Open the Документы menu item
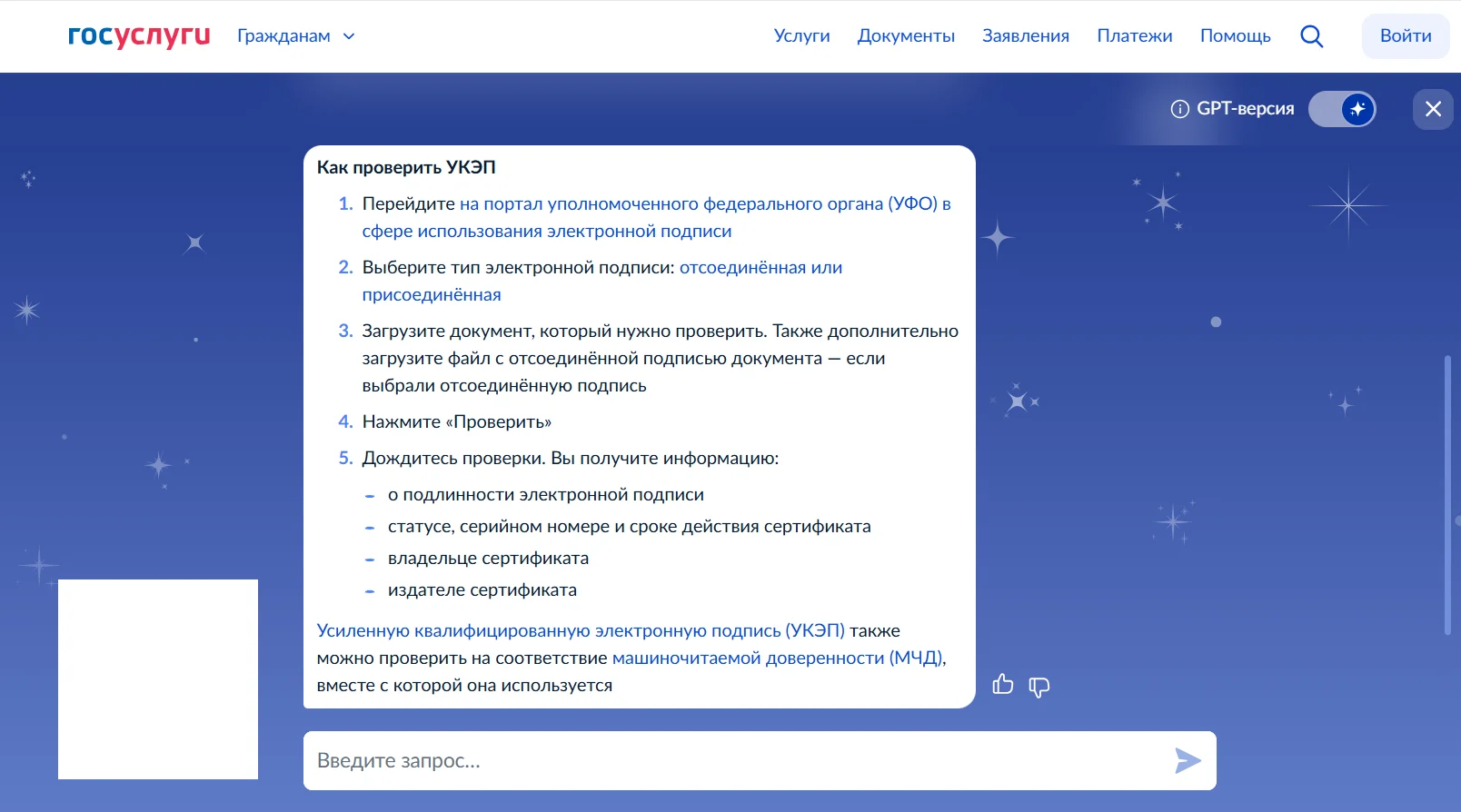 (905, 36)
